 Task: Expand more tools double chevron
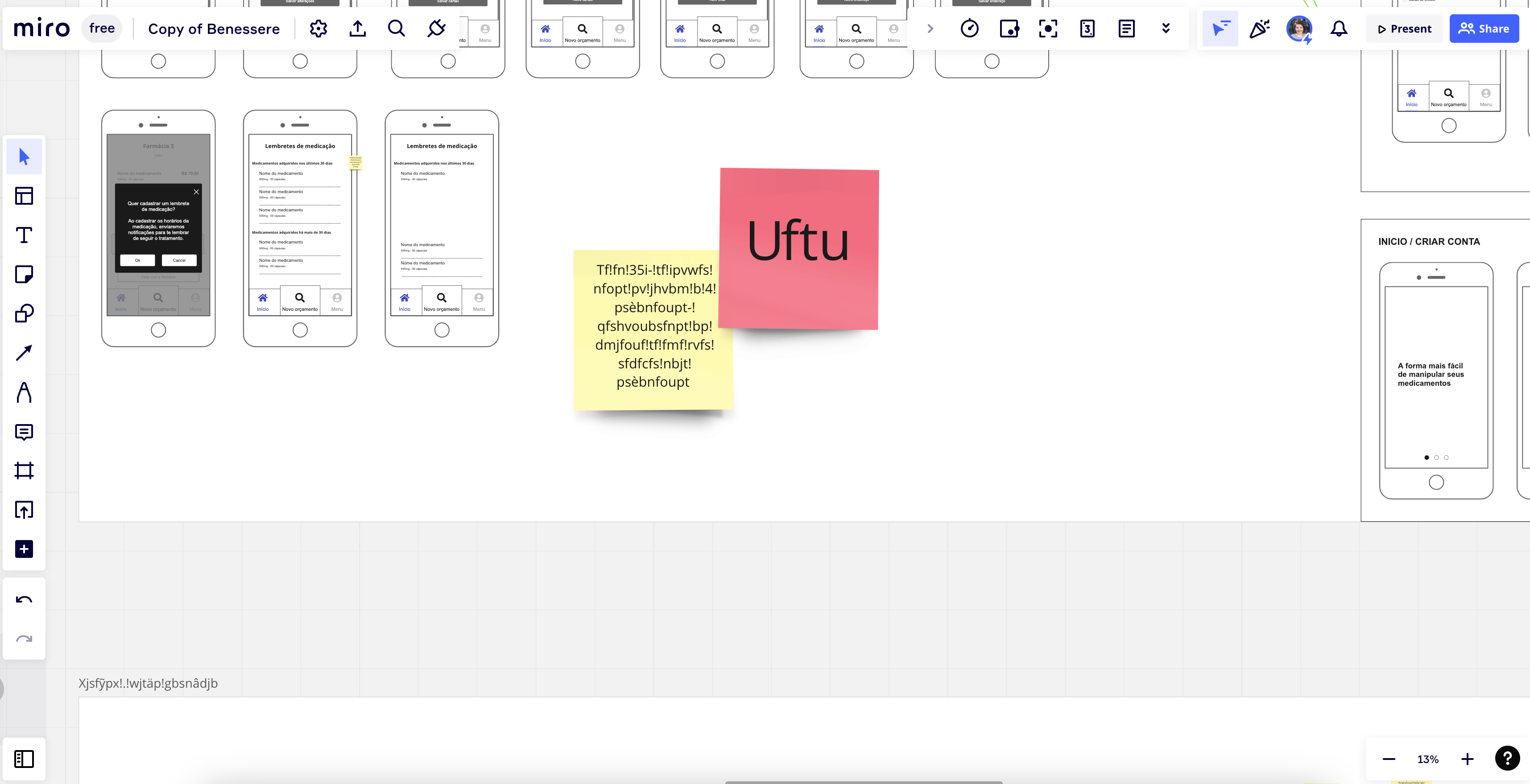click(1165, 29)
